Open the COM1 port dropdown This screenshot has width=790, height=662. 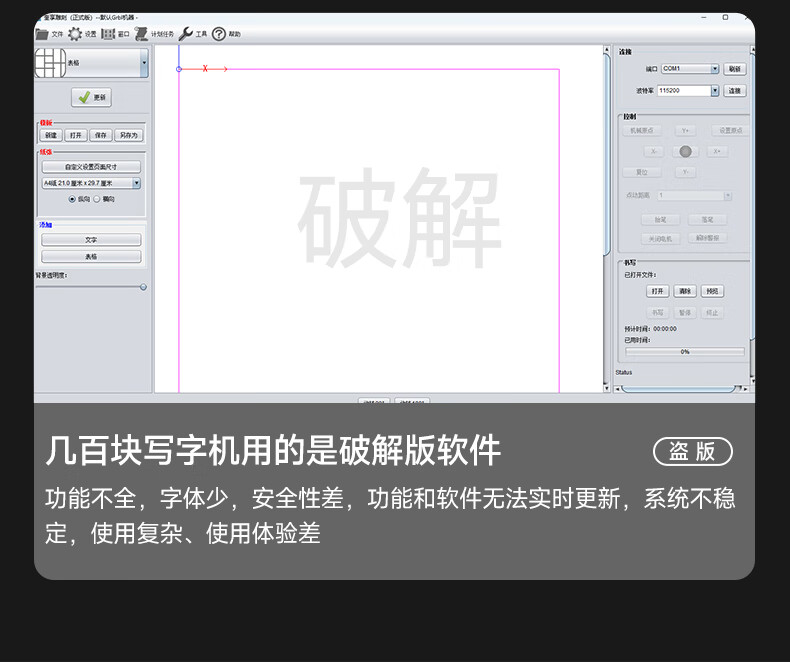(x=690, y=69)
